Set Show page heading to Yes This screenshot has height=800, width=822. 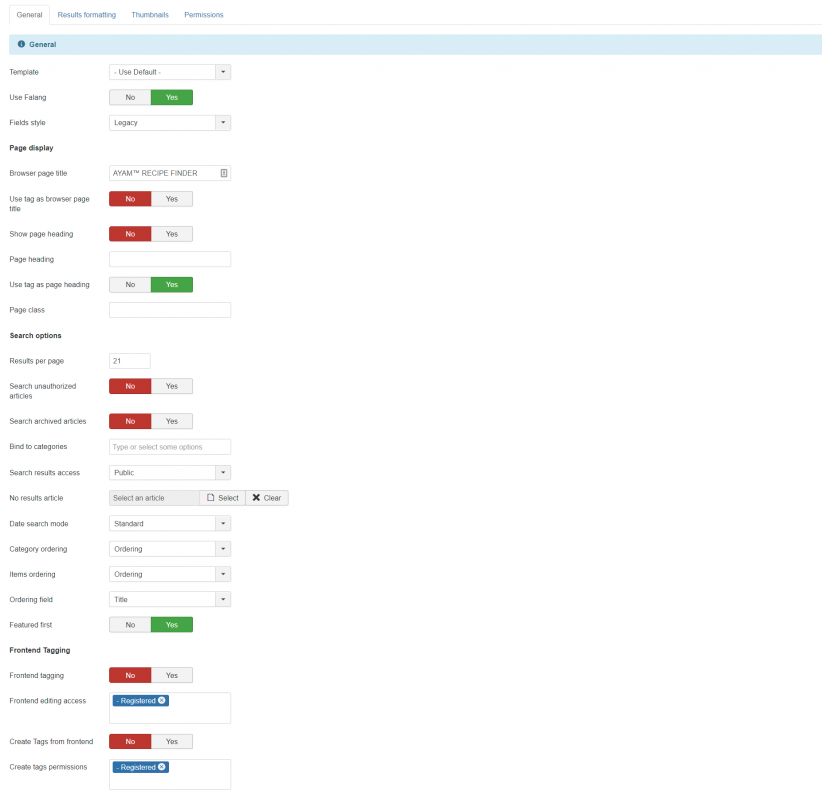[172, 234]
